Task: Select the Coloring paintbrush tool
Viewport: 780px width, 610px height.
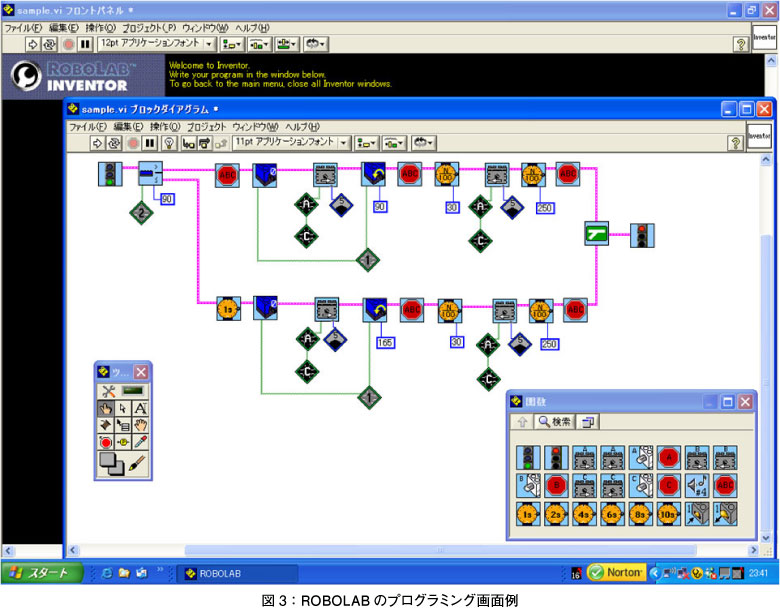Action: click(137, 464)
